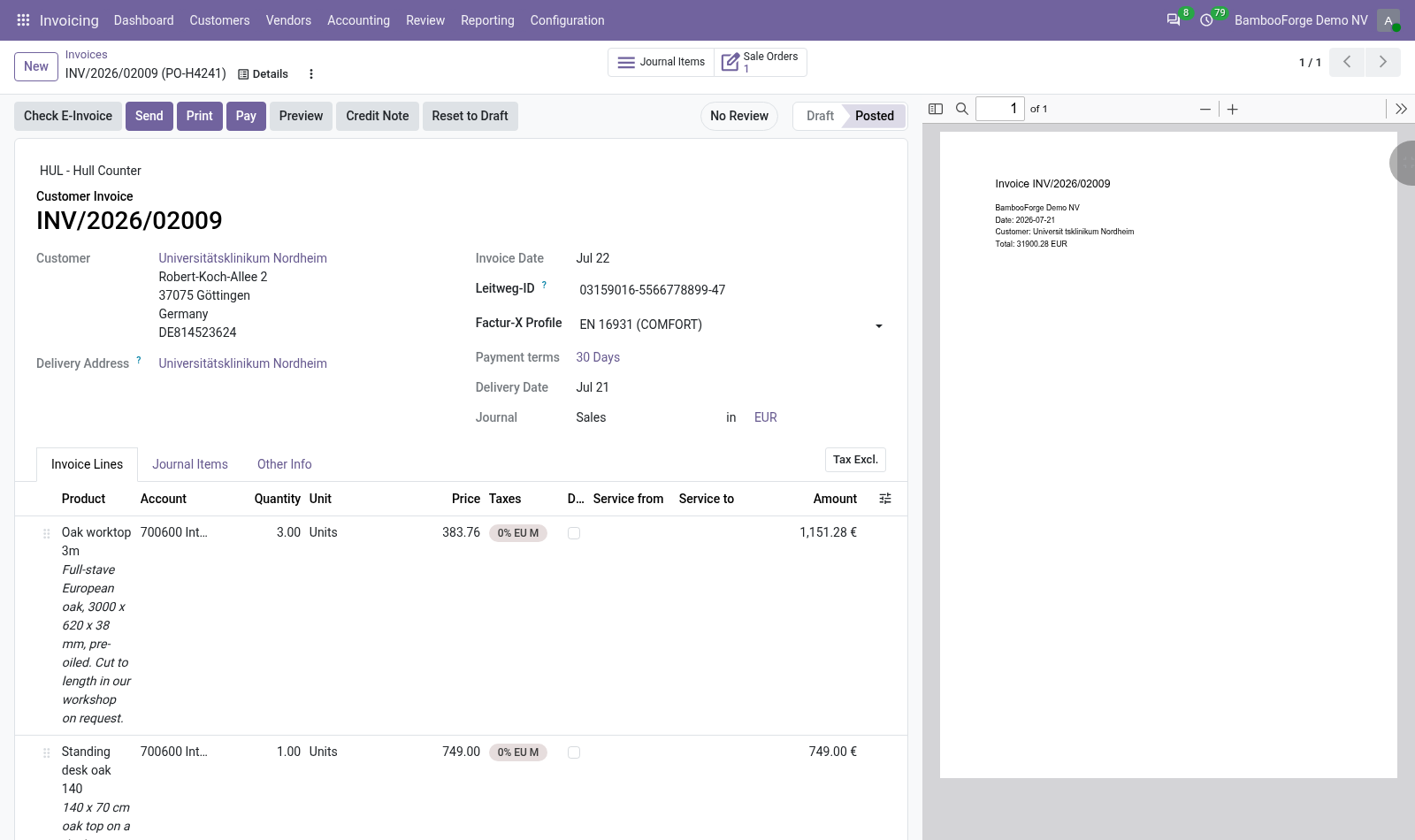Screen dimensions: 1415x840
Task: Click Delivery Address help question mark
Action: click(139, 360)
